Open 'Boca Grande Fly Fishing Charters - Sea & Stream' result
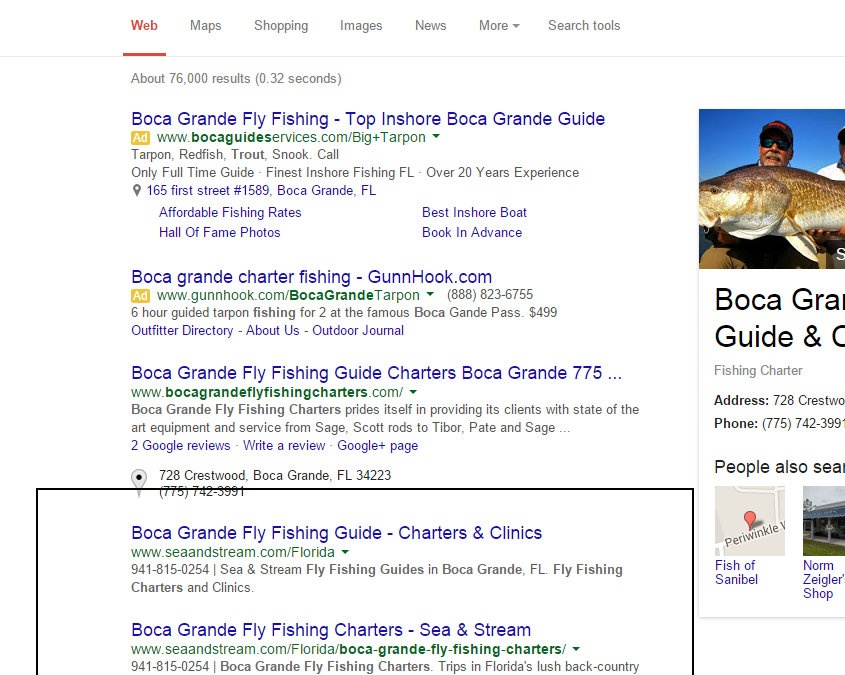This screenshot has width=845, height=675. pos(331,630)
